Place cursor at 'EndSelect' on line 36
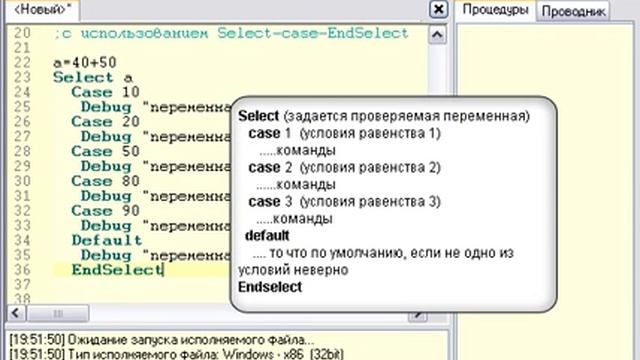 117,270
